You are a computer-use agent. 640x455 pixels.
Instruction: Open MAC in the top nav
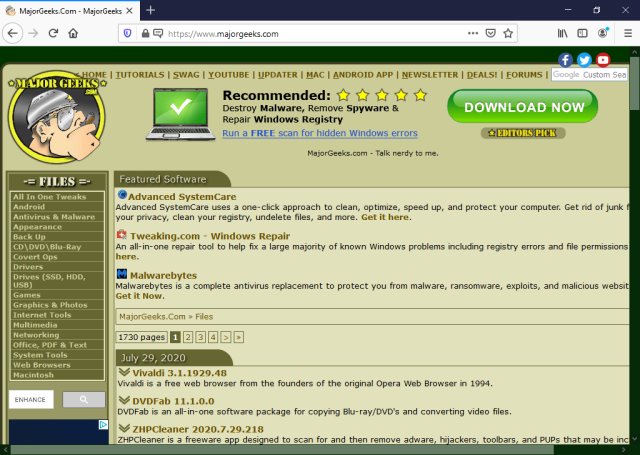(315, 75)
